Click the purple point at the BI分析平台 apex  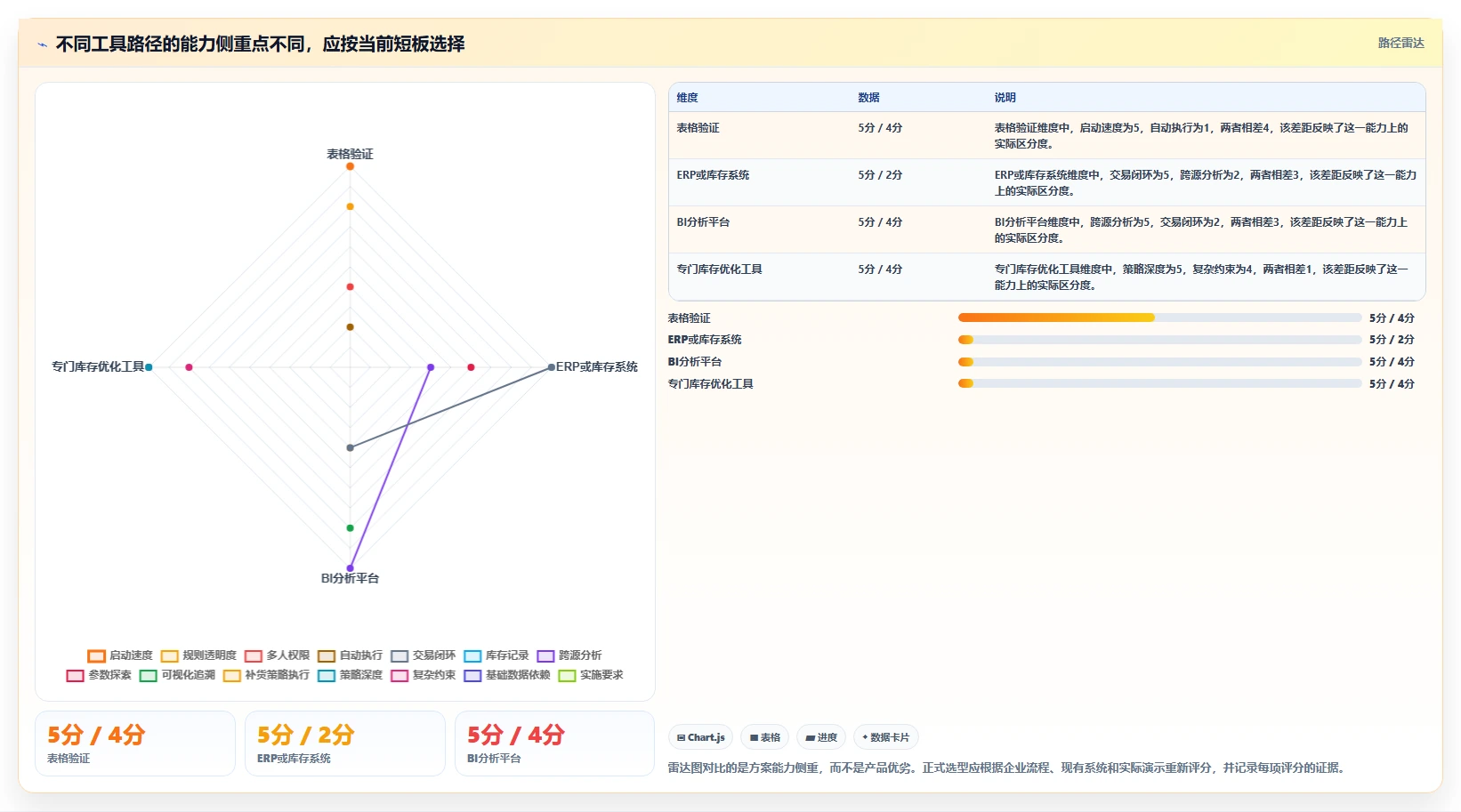coord(350,567)
